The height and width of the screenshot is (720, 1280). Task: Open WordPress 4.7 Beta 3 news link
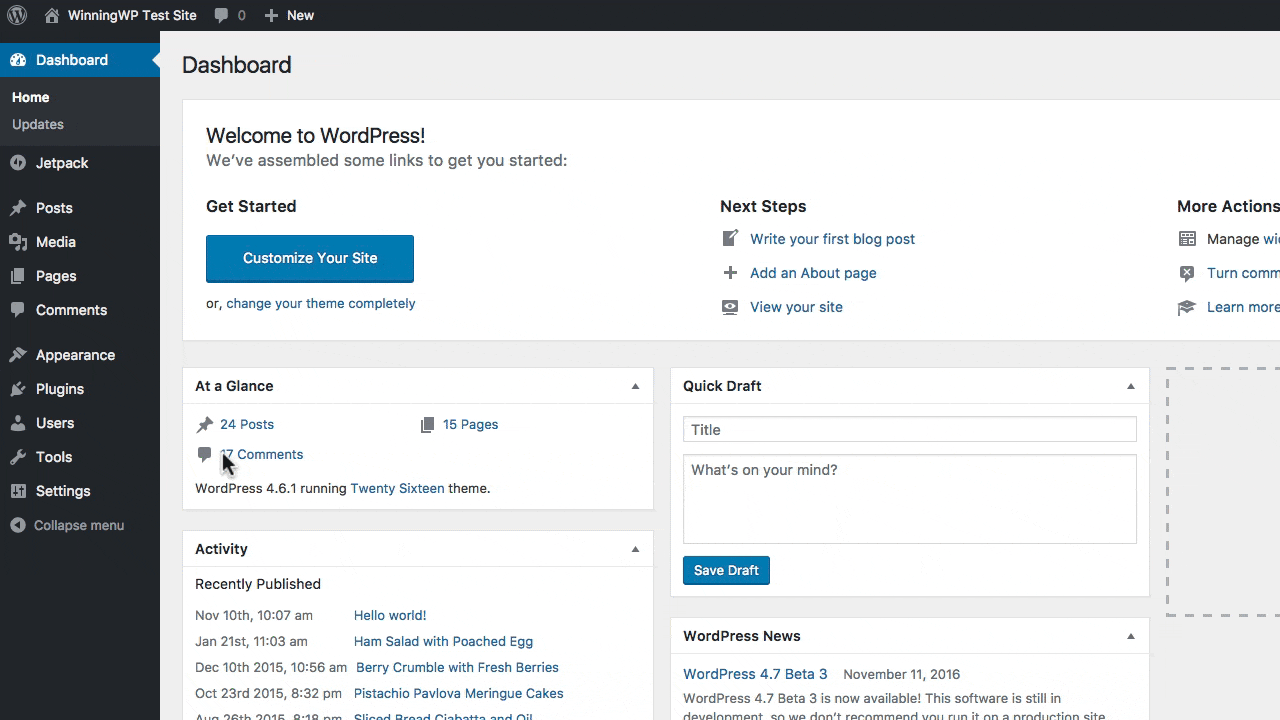(755, 674)
